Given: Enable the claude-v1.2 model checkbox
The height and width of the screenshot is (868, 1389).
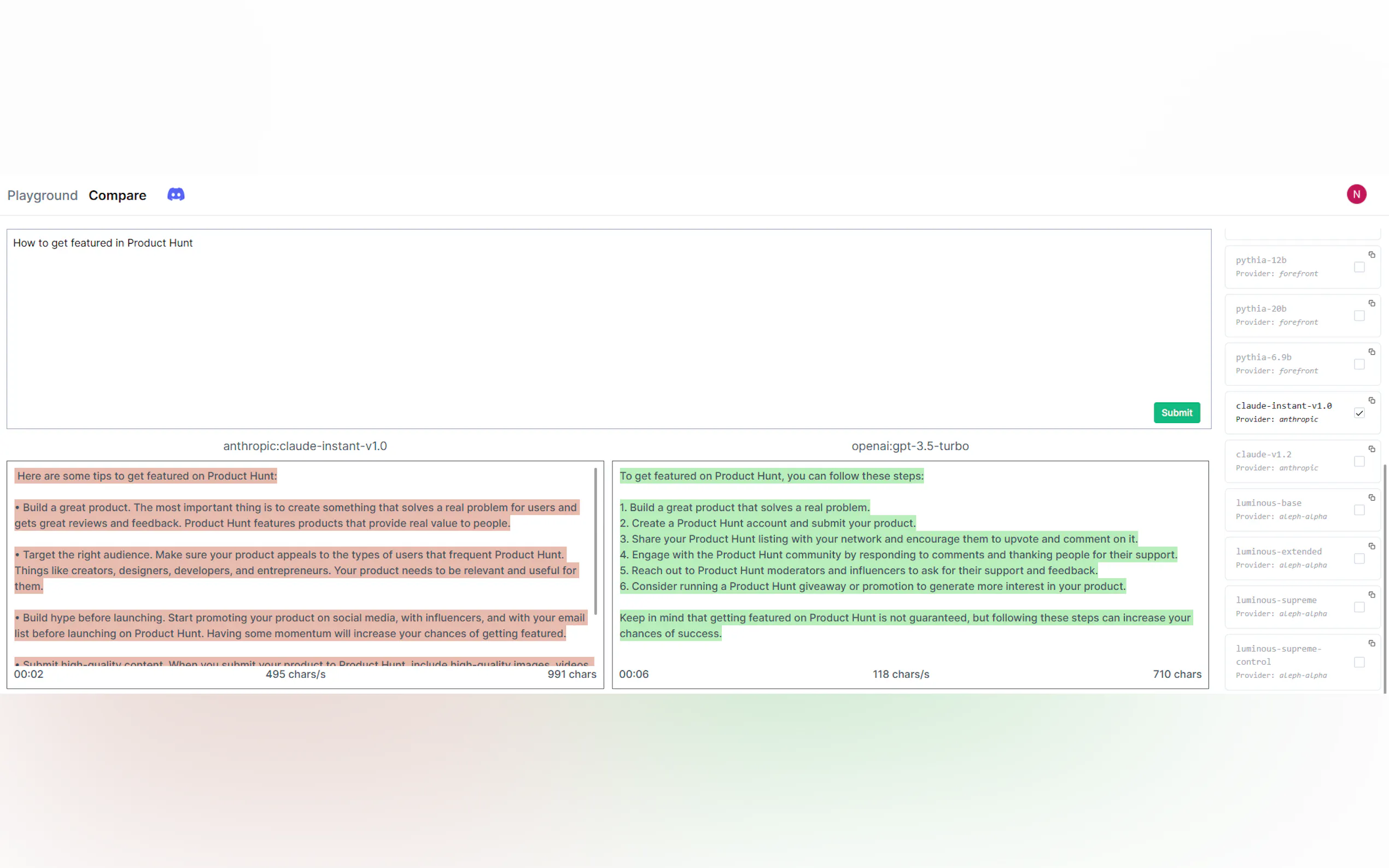Looking at the screenshot, I should [1358, 461].
